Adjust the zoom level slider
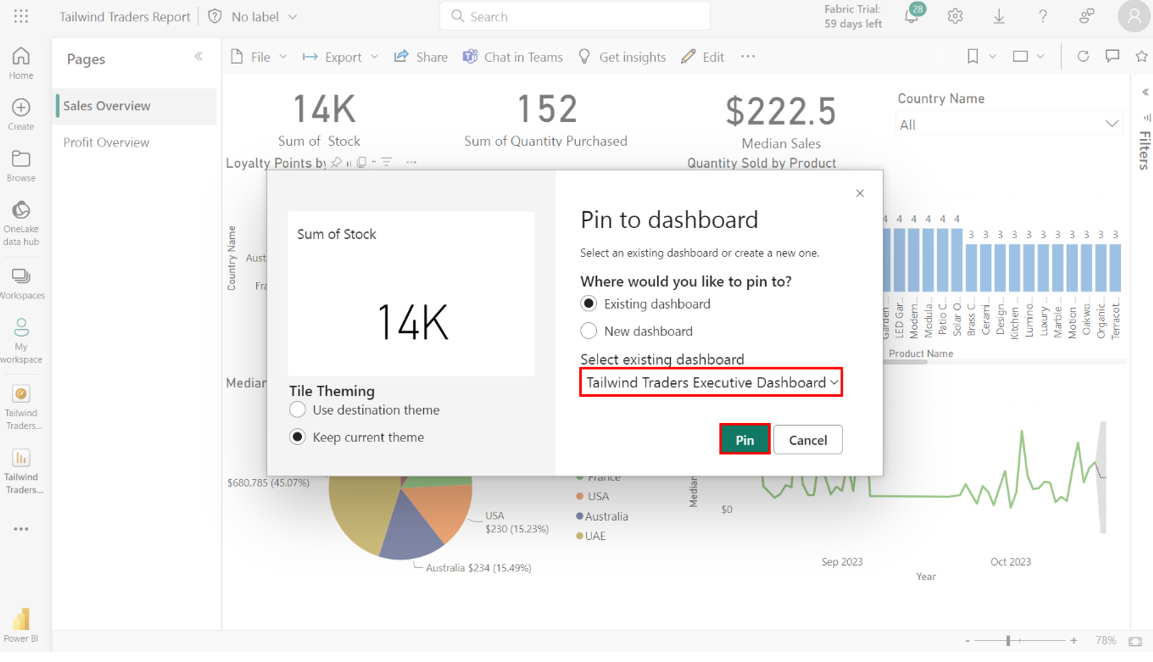 [x=1009, y=640]
